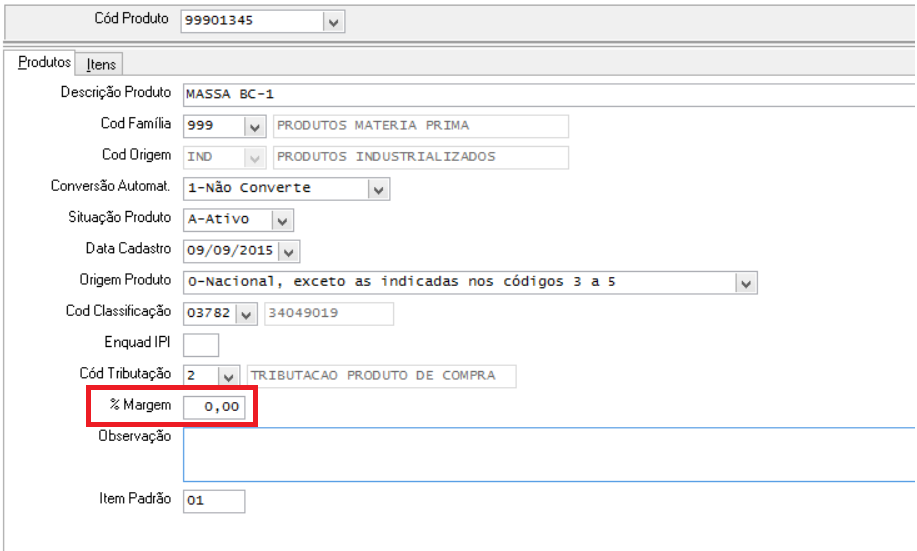This screenshot has width=917, height=551.
Task: Expand the Cód Tributação dropdown arrow
Action: pos(229,376)
